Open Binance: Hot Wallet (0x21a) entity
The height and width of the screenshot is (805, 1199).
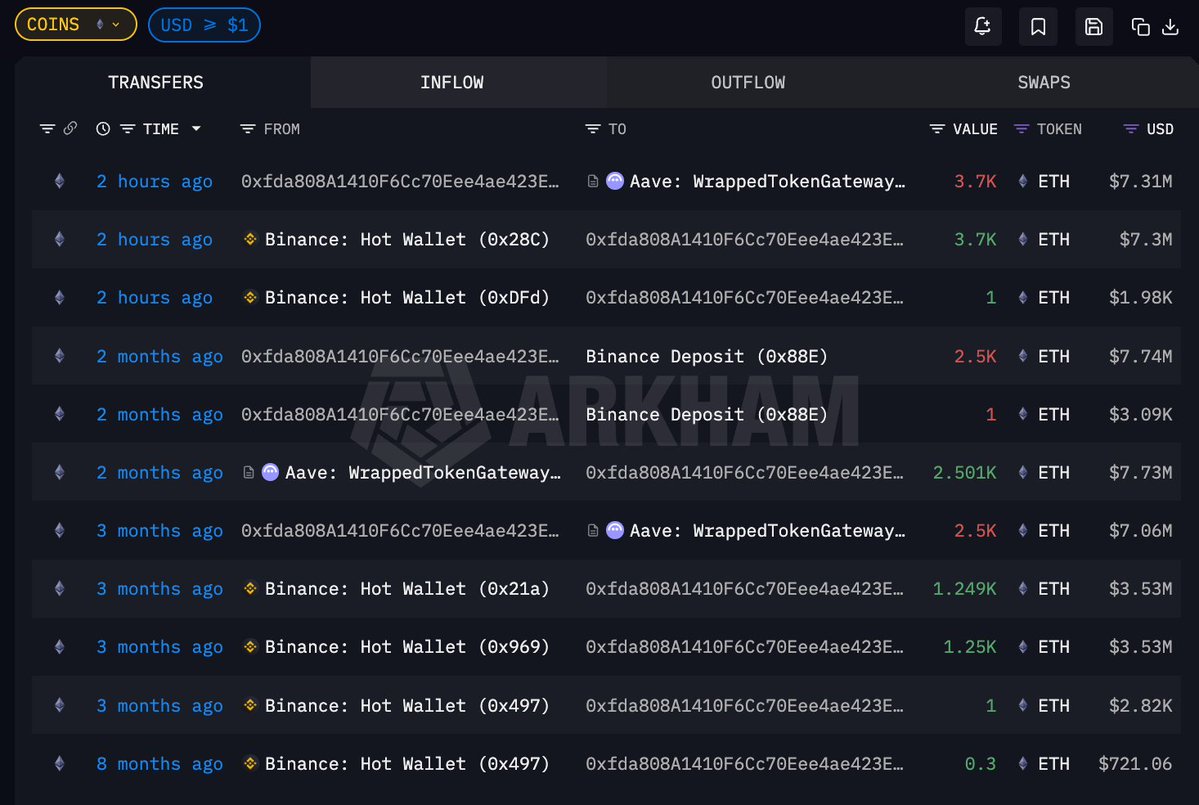(x=407, y=589)
